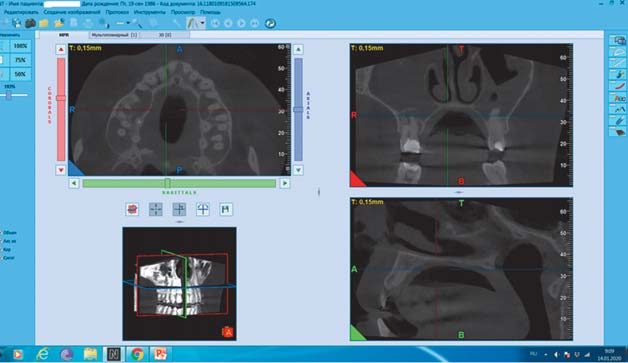Open the Создание изображений menu
Image resolution: width=628 pixels, height=363 pixels.
(72, 12)
